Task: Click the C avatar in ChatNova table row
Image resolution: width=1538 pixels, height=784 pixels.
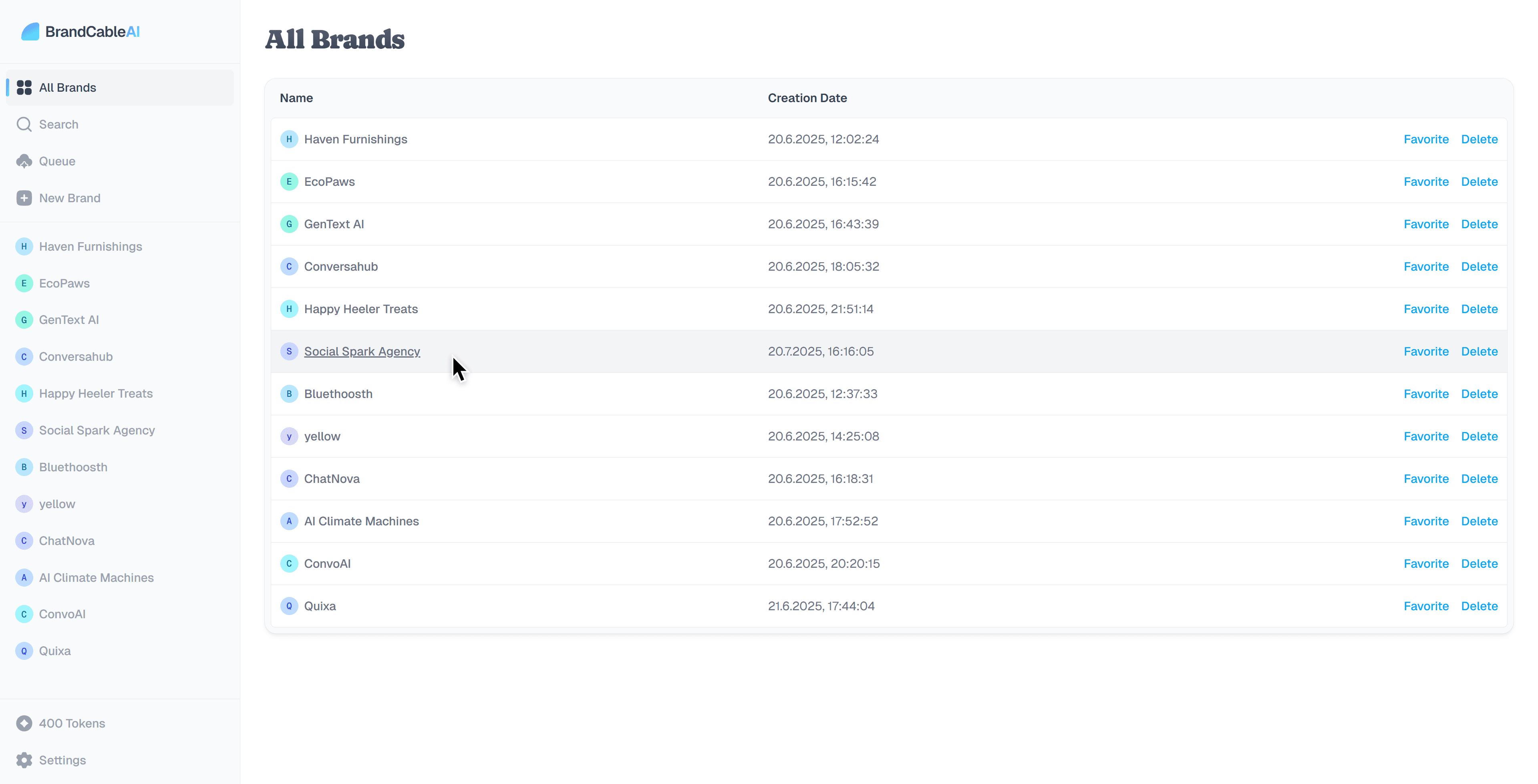Action: (x=289, y=479)
